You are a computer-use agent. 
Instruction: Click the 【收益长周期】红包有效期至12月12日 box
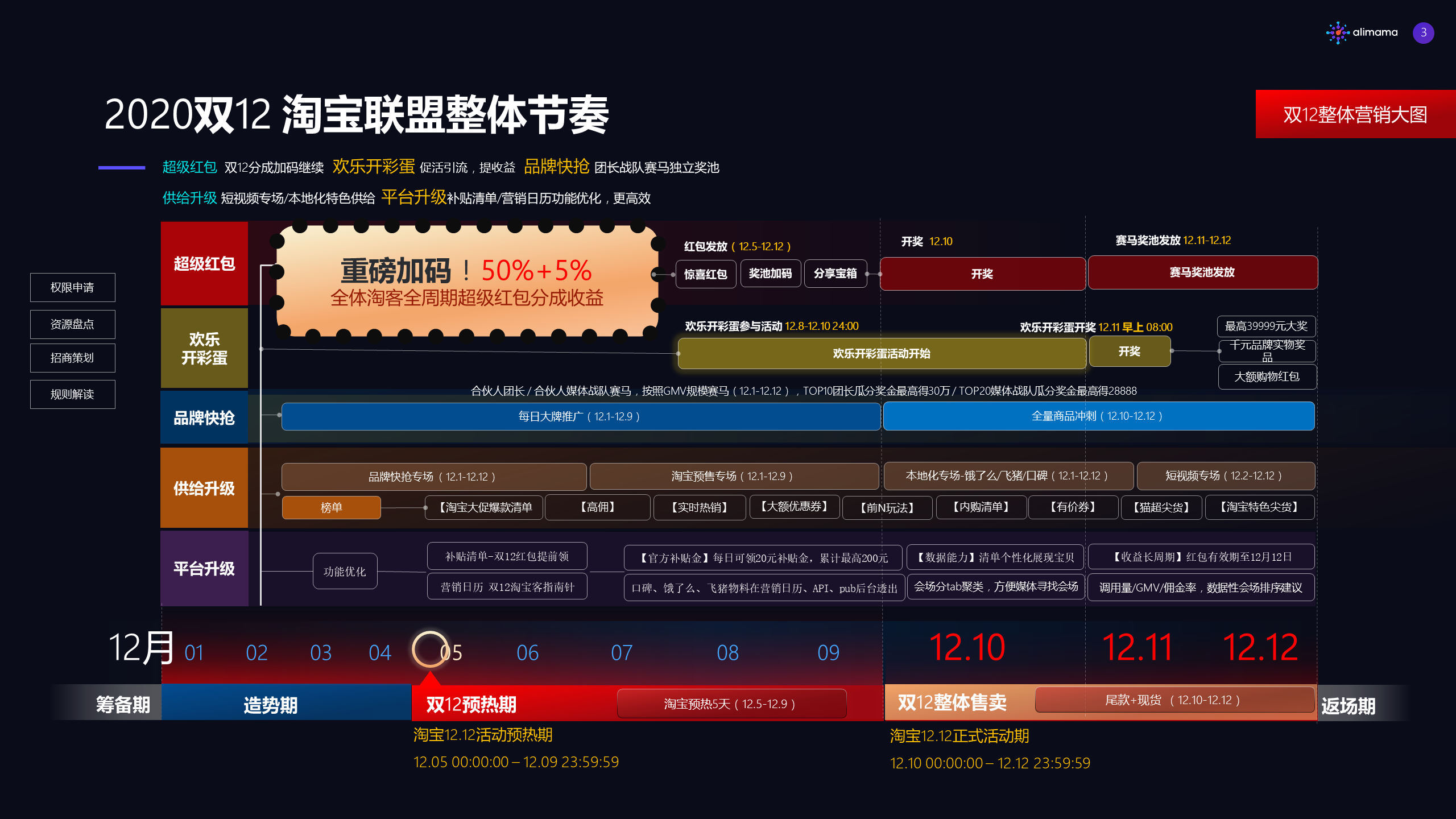click(x=1201, y=557)
